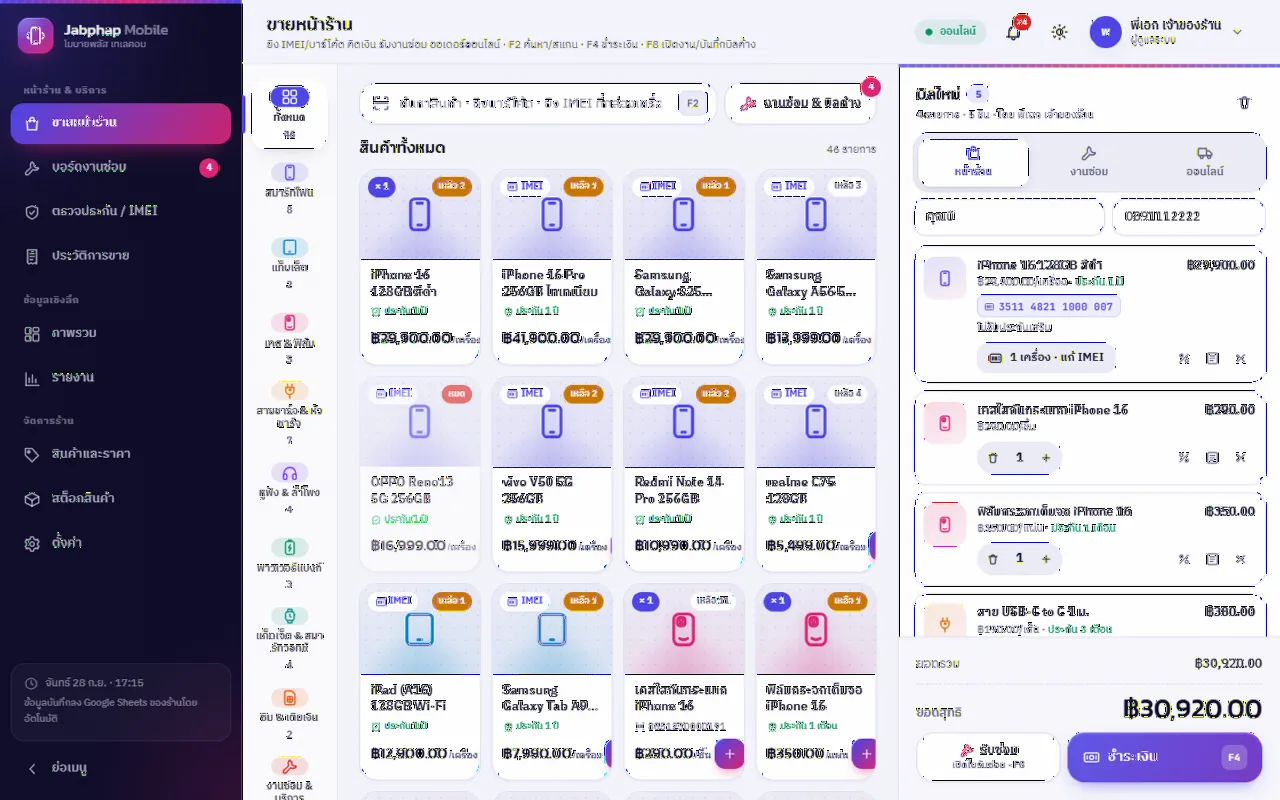1280x800 pixels.
Task: Collapse the sidebar menu
Action: pyautogui.click(x=121, y=768)
